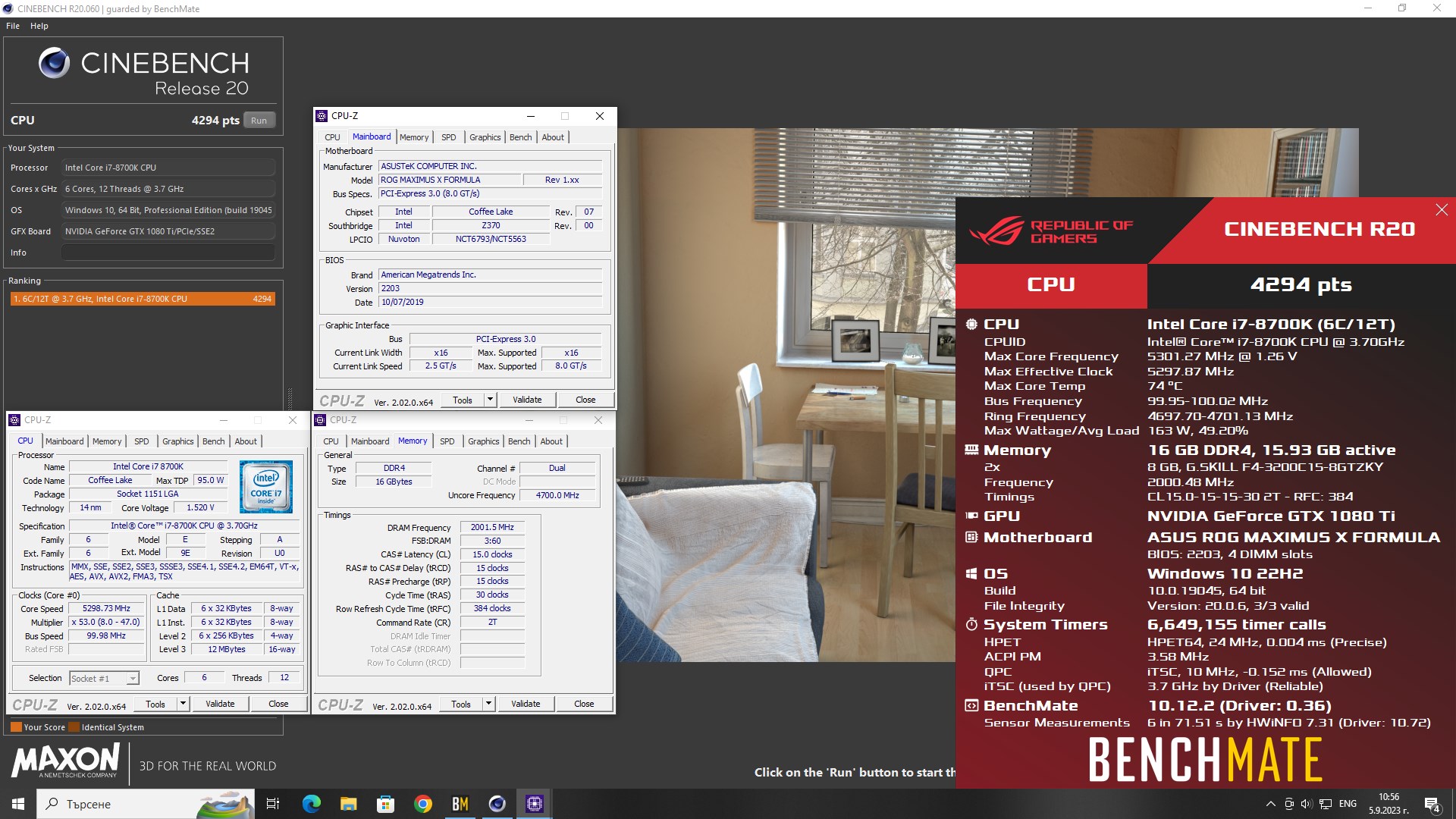The width and height of the screenshot is (1456, 819).
Task: Switch to CPU tab in the Memory CPU-Z window
Action: 331,441
